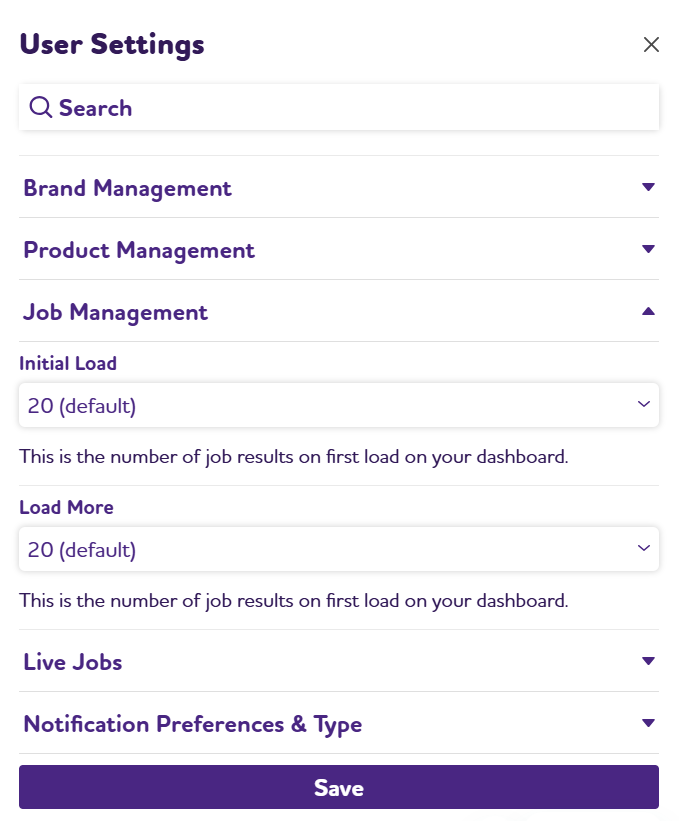Expand Notification Preferences & Type using arrow
Viewport: 679px width, 821px height.
pyautogui.click(x=648, y=723)
